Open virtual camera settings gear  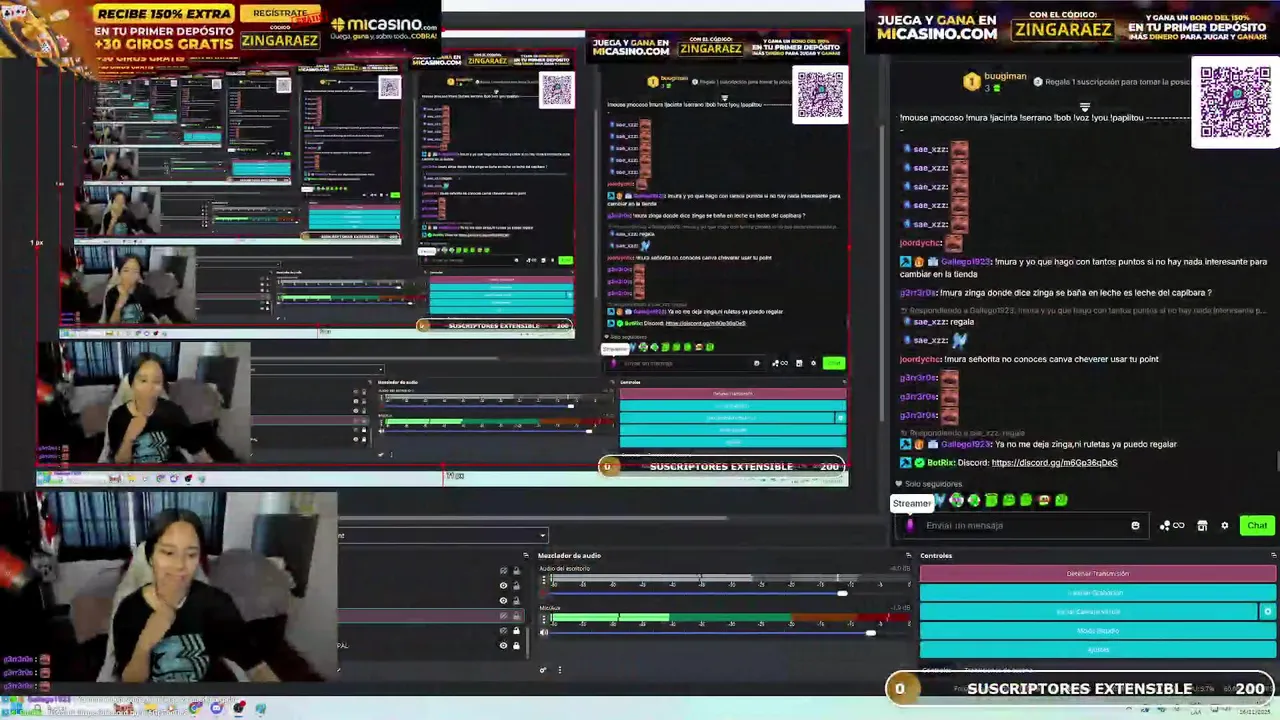coord(1268,611)
